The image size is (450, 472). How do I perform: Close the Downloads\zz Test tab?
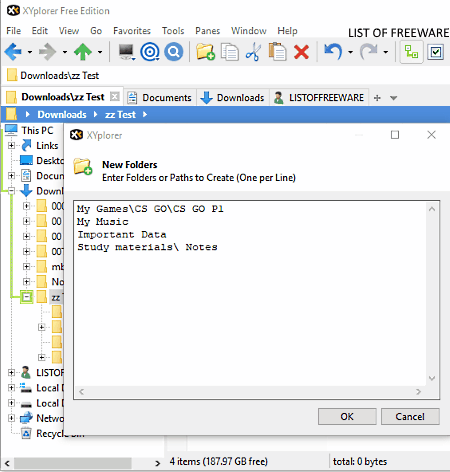tap(114, 97)
